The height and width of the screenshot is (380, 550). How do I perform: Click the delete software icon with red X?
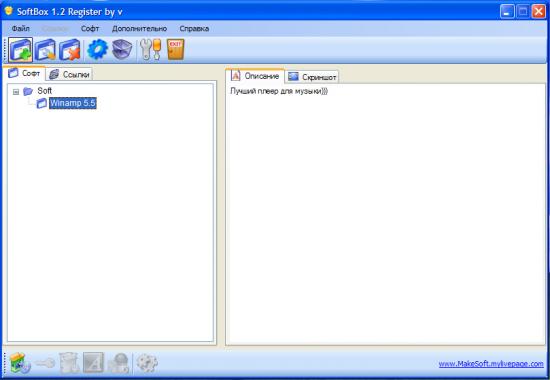[70, 50]
